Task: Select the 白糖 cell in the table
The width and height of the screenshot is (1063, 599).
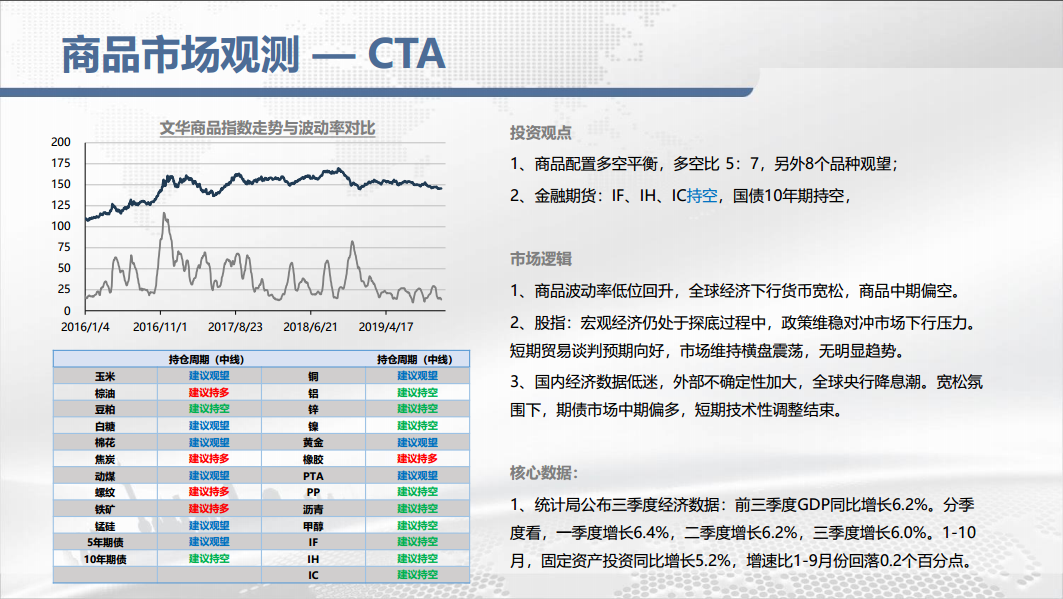Action: pyautogui.click(x=105, y=426)
